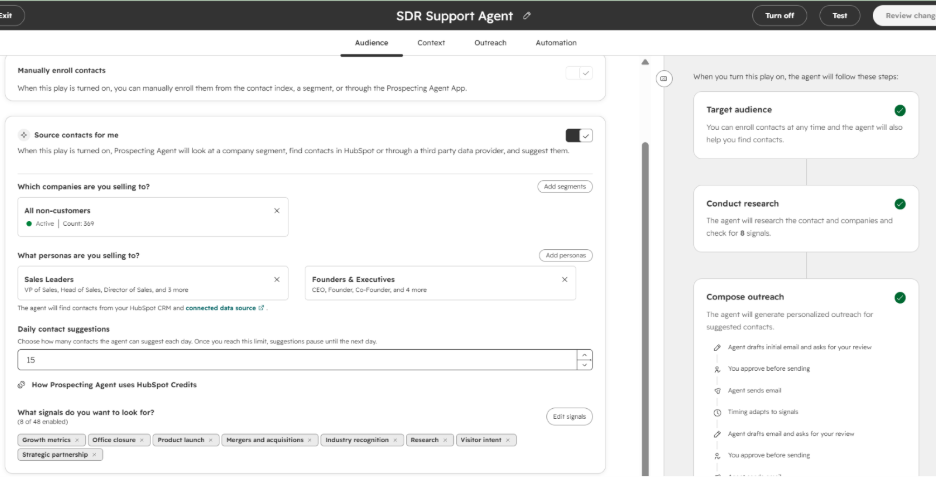Click the Conduct research green checkmark
This screenshot has height=477, width=936.
[x=900, y=204]
